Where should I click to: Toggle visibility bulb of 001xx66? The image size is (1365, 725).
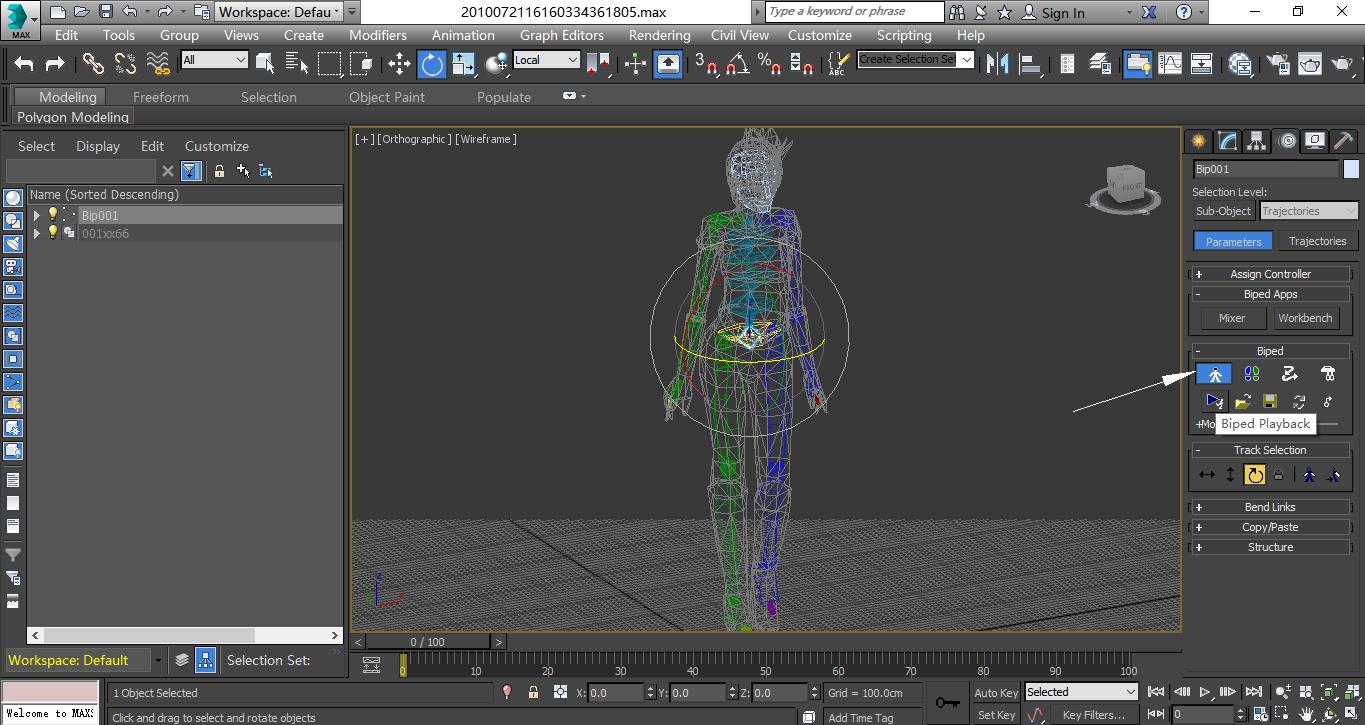(x=53, y=233)
